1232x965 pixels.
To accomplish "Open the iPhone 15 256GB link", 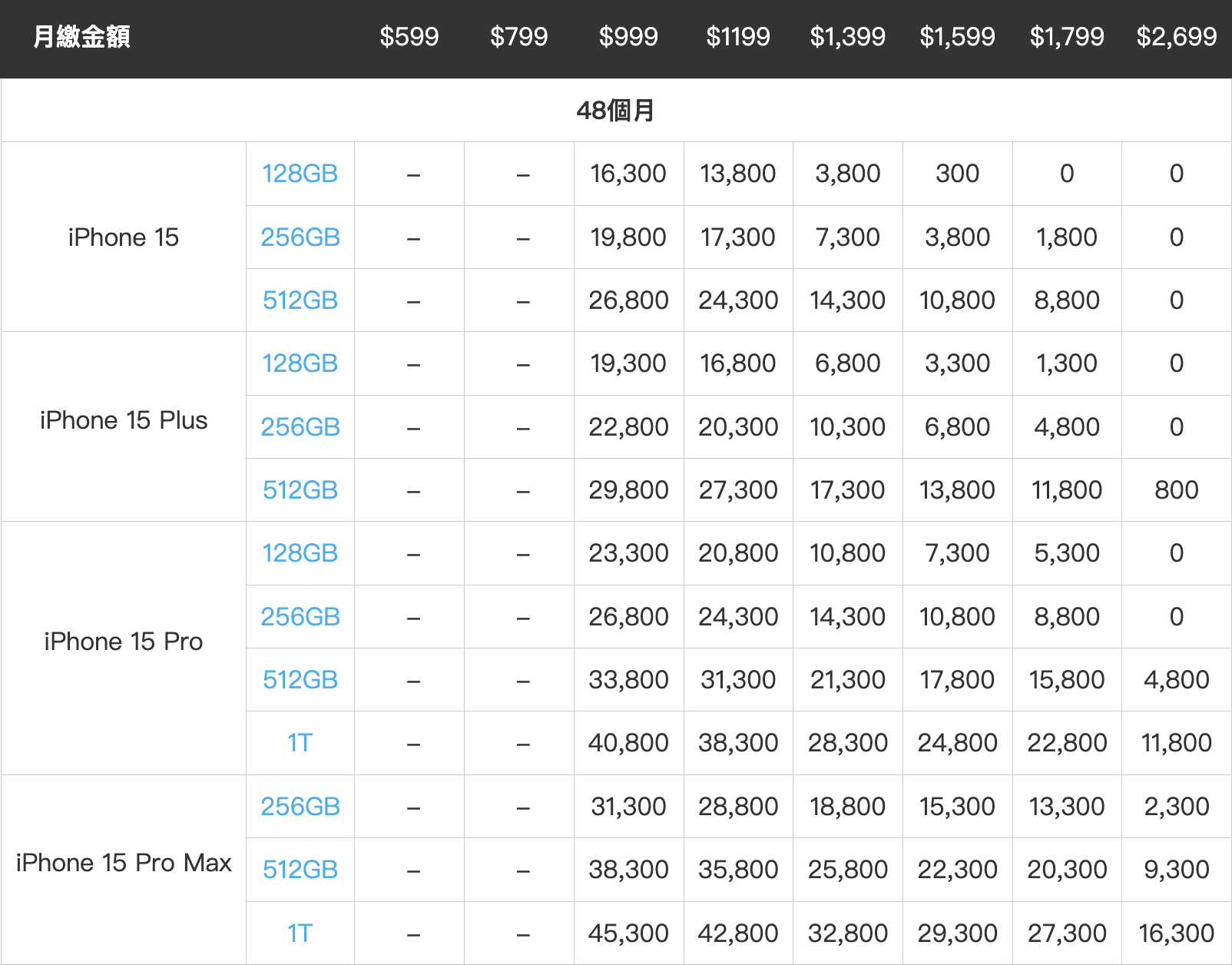I will click(x=300, y=237).
